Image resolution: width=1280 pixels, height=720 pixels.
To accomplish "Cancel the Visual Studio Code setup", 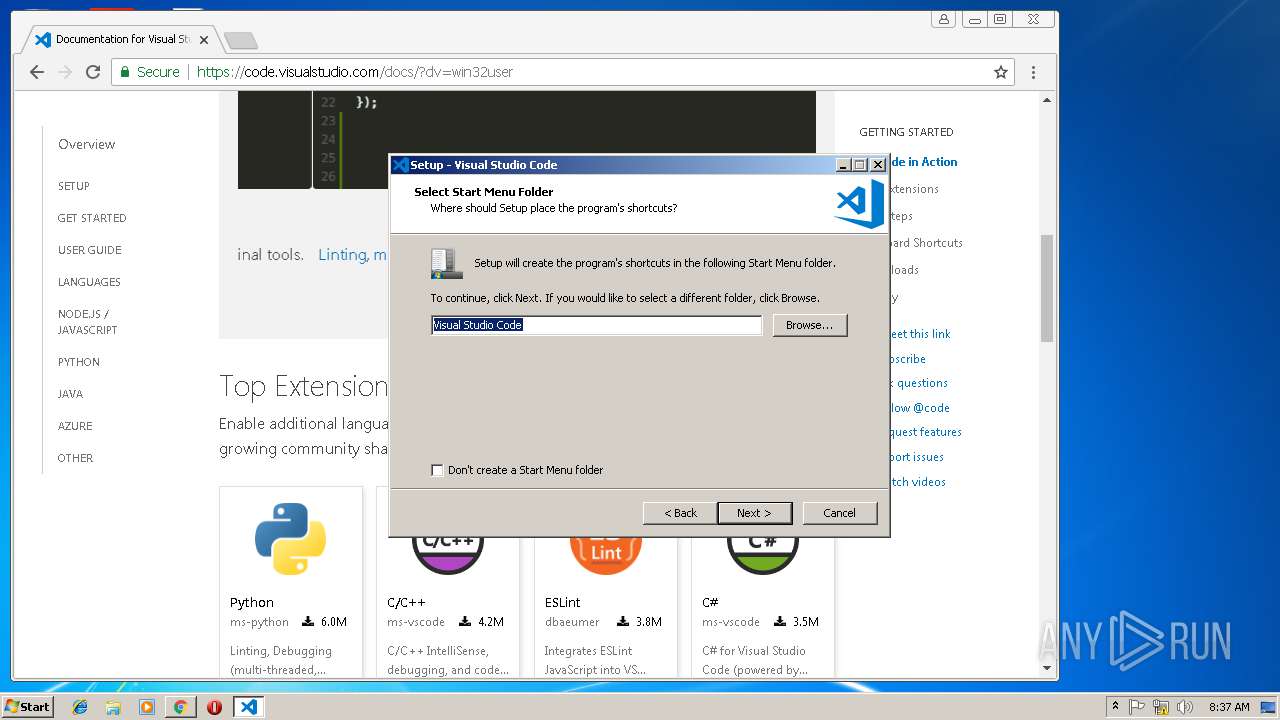I will (x=839, y=513).
